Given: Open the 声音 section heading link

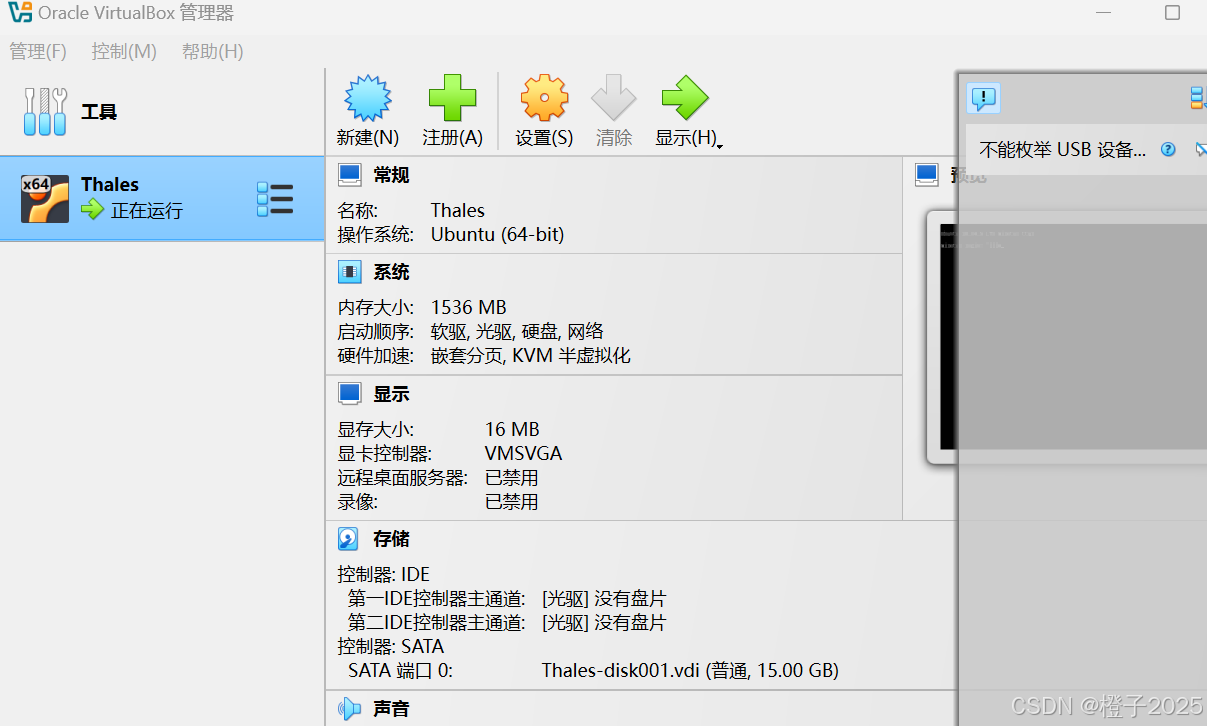Looking at the screenshot, I should pos(391,708).
